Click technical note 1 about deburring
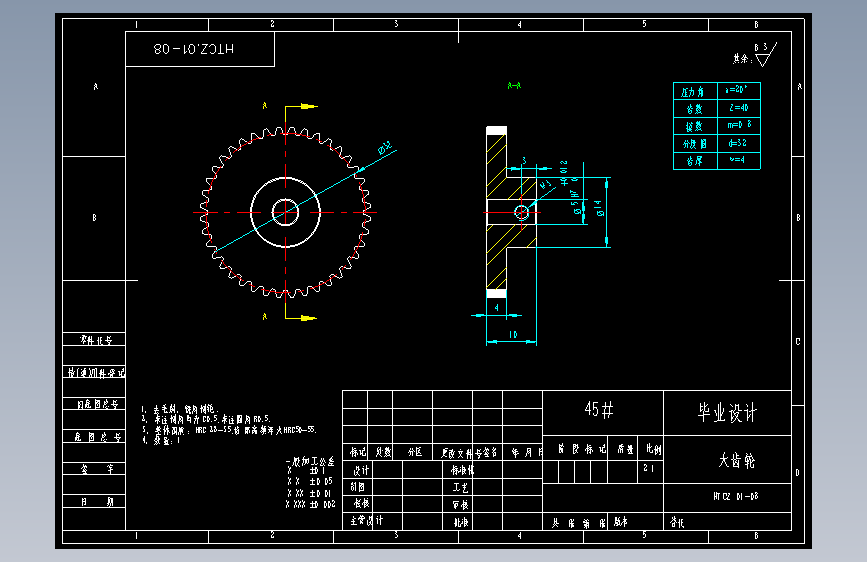 (x=180, y=409)
